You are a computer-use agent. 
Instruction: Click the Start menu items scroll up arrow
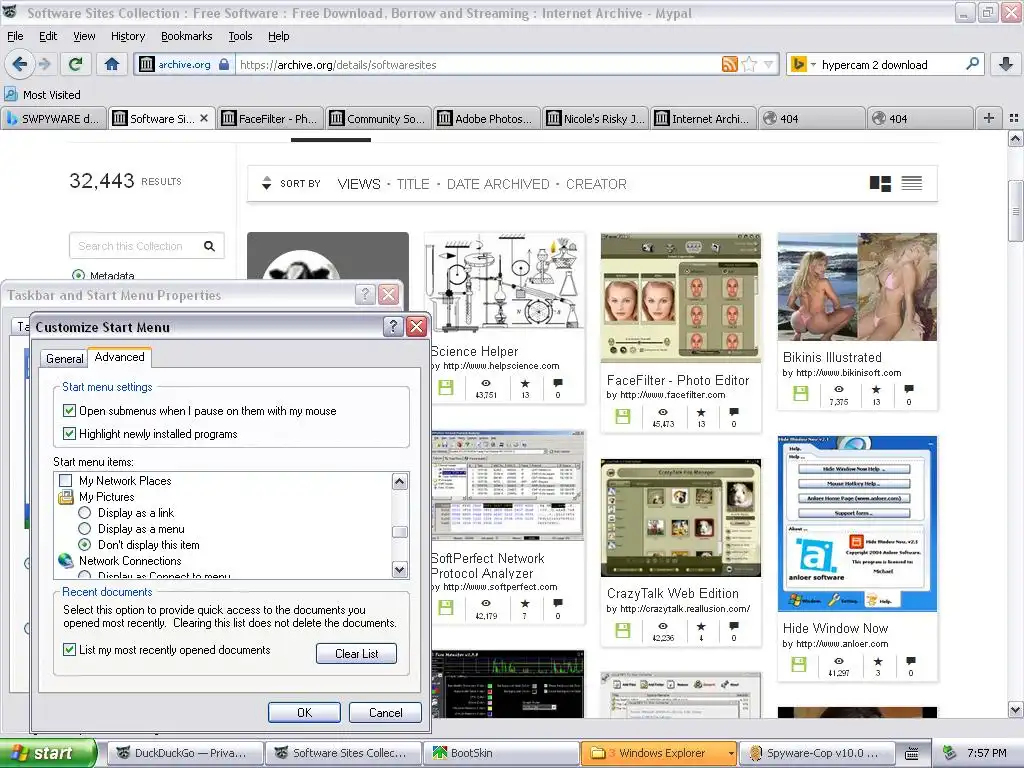point(400,482)
